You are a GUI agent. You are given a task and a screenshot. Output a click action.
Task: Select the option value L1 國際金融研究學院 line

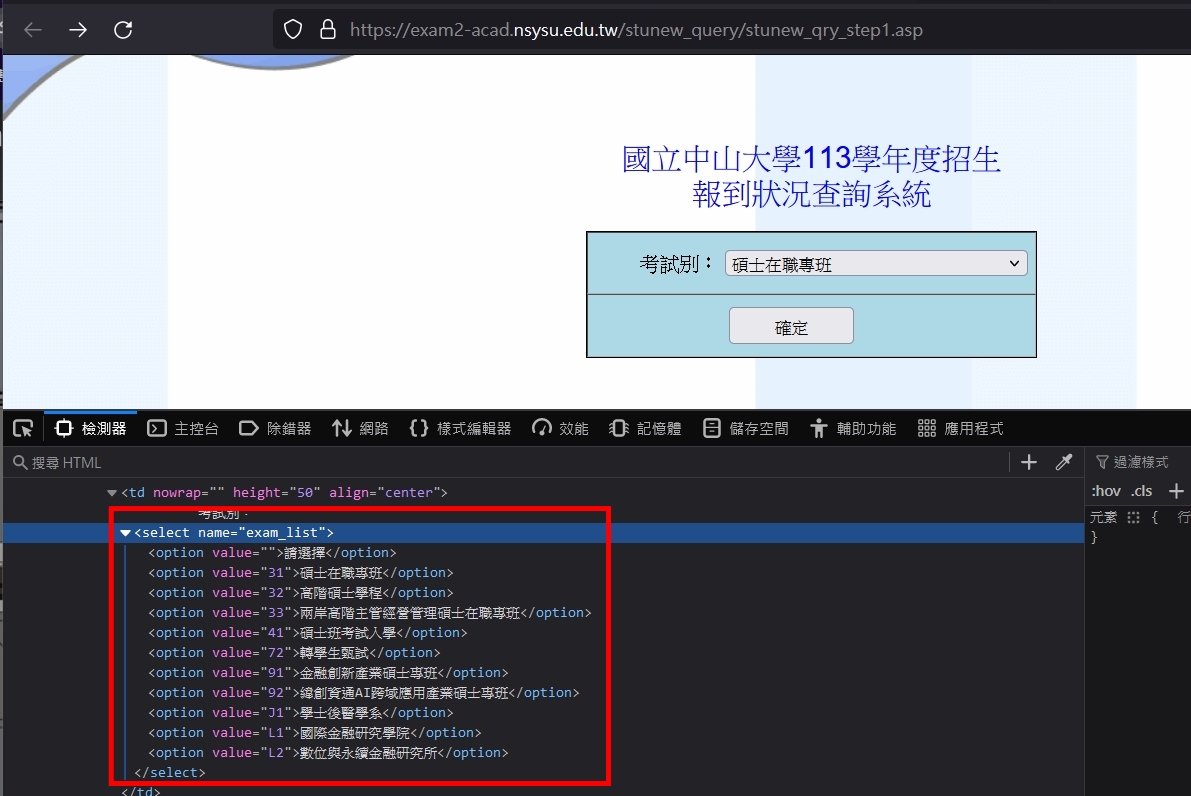tap(314, 733)
